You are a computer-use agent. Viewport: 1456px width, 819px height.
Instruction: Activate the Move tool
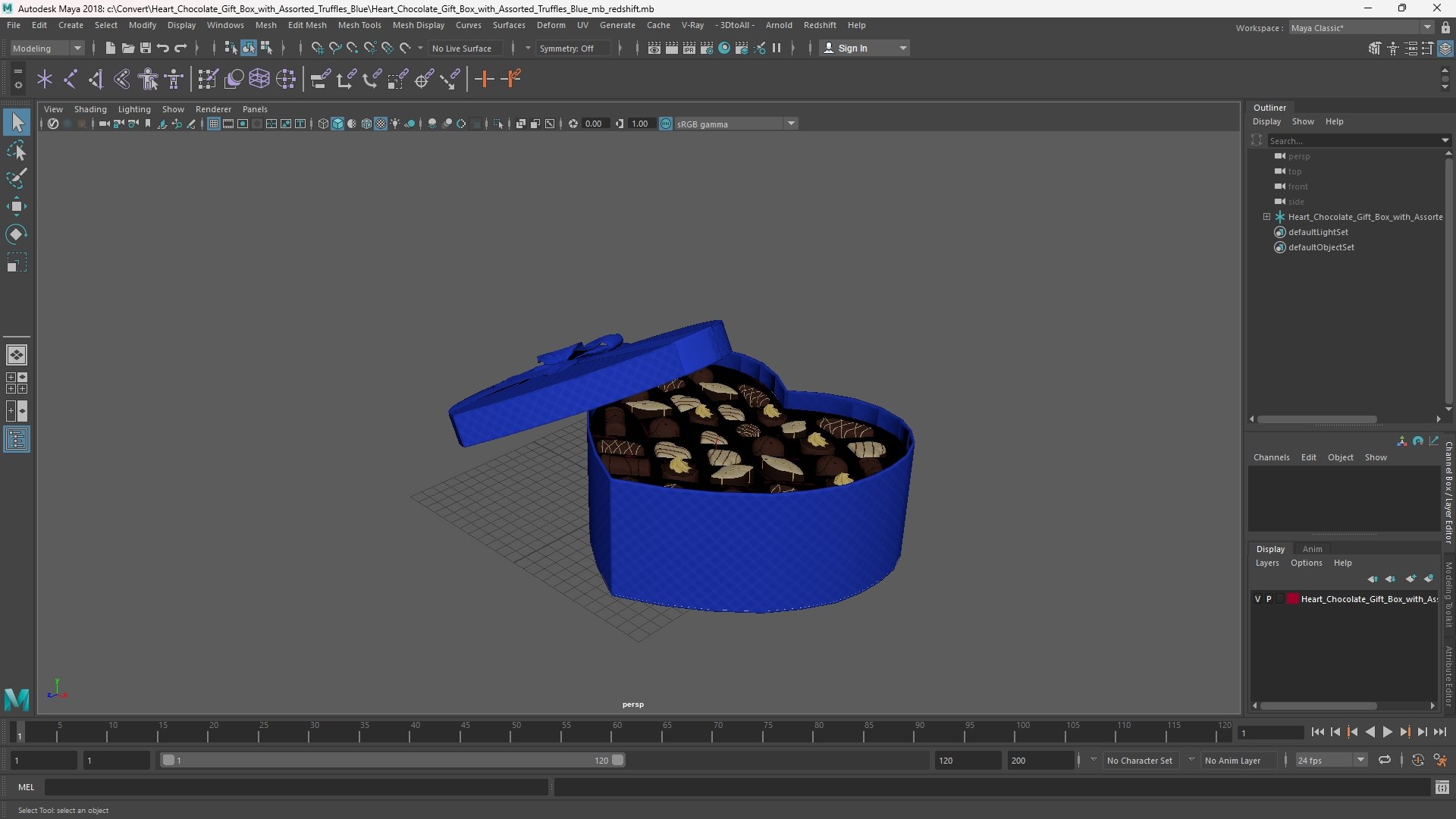(17, 206)
